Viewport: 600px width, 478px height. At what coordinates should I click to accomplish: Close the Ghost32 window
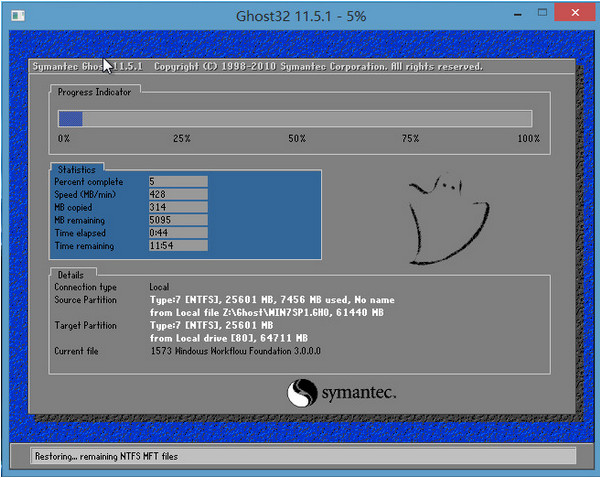(x=575, y=13)
